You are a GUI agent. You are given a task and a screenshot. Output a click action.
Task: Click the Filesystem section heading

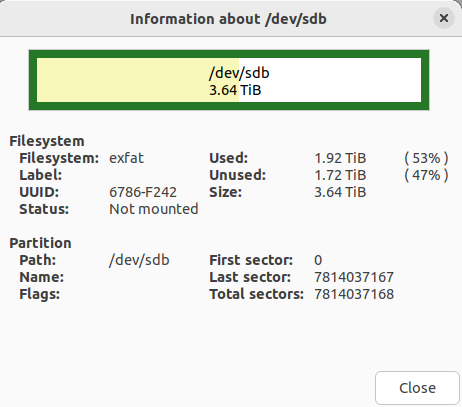point(47,141)
